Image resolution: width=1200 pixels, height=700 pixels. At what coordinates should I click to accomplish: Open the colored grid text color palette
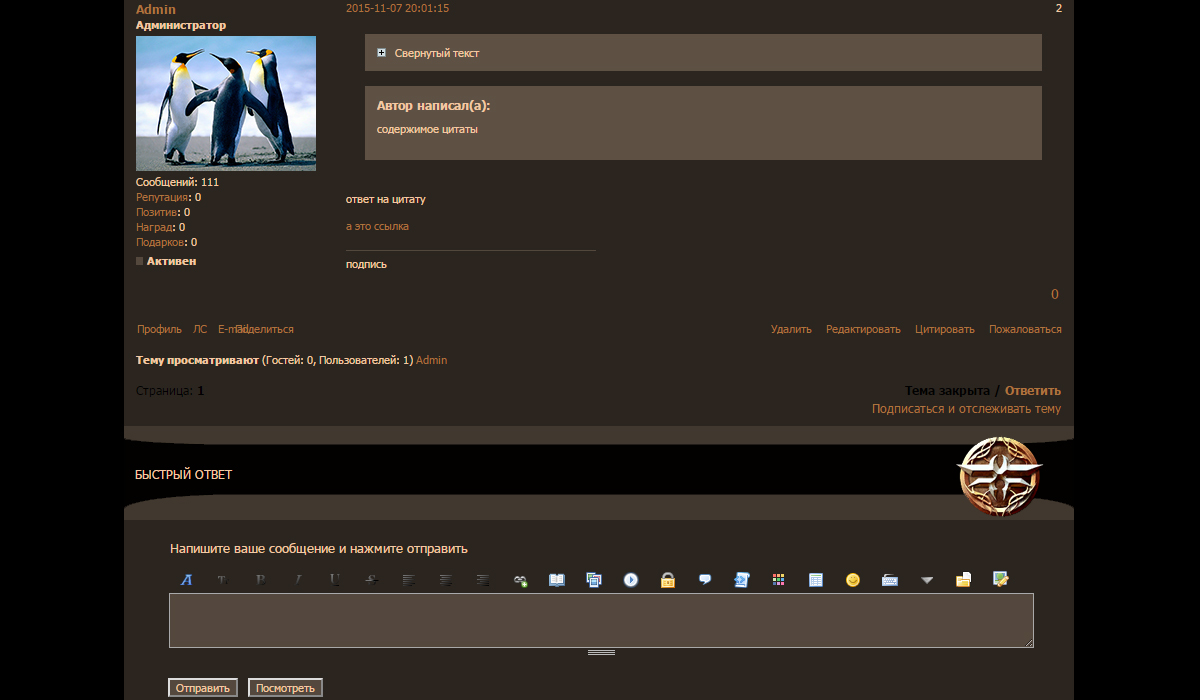click(x=779, y=580)
